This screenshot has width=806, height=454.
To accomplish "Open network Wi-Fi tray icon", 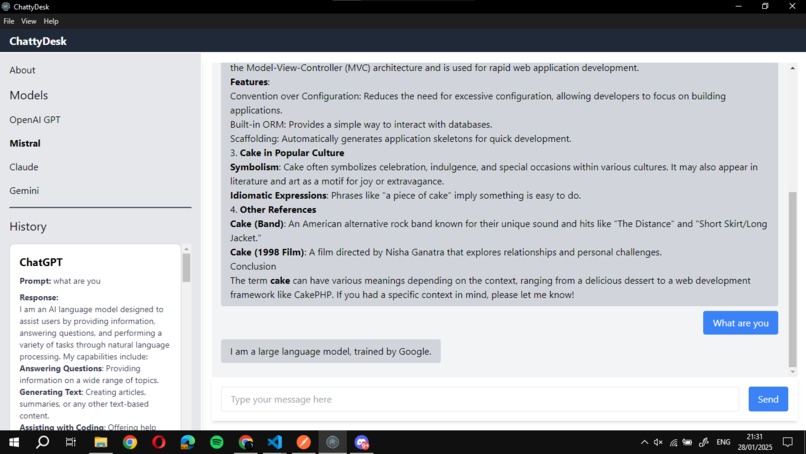I will pyautogui.click(x=673, y=442).
